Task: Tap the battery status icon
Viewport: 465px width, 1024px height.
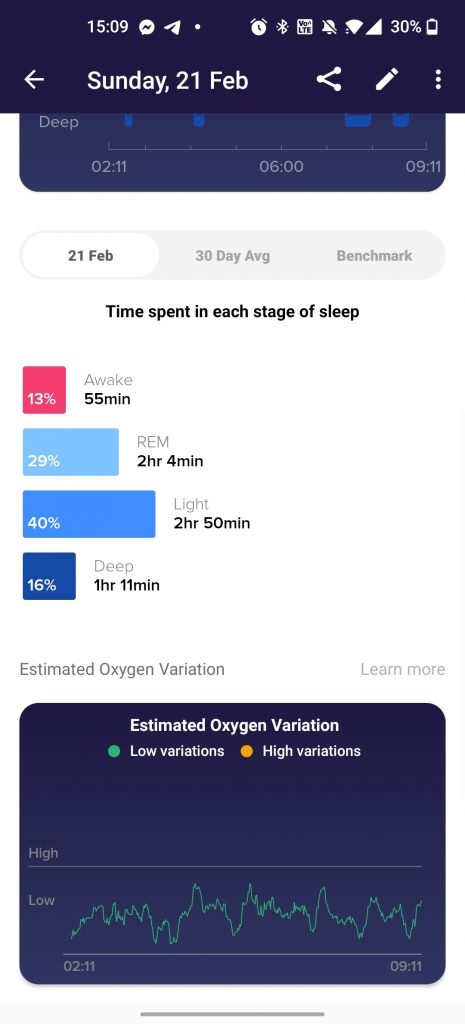Action: click(x=432, y=27)
